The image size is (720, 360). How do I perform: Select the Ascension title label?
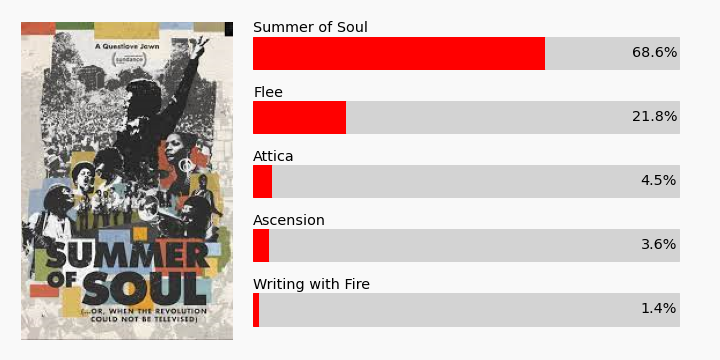coord(289,220)
